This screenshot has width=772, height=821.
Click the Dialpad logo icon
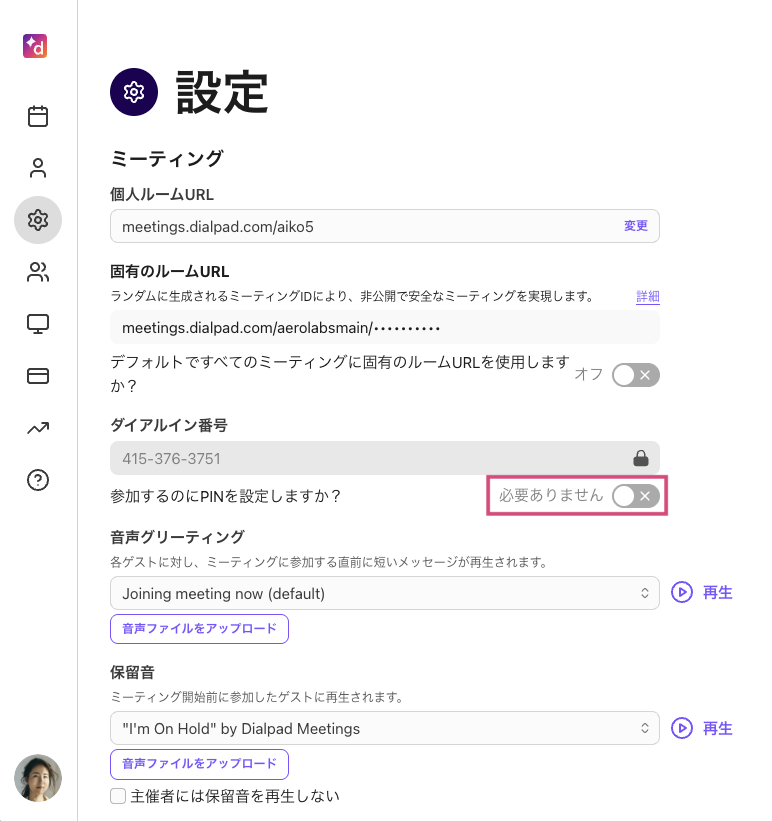pyautogui.click(x=36, y=46)
